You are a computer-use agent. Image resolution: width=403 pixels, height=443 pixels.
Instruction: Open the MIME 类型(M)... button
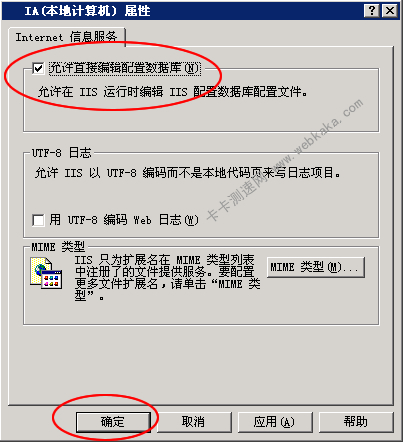(316, 267)
